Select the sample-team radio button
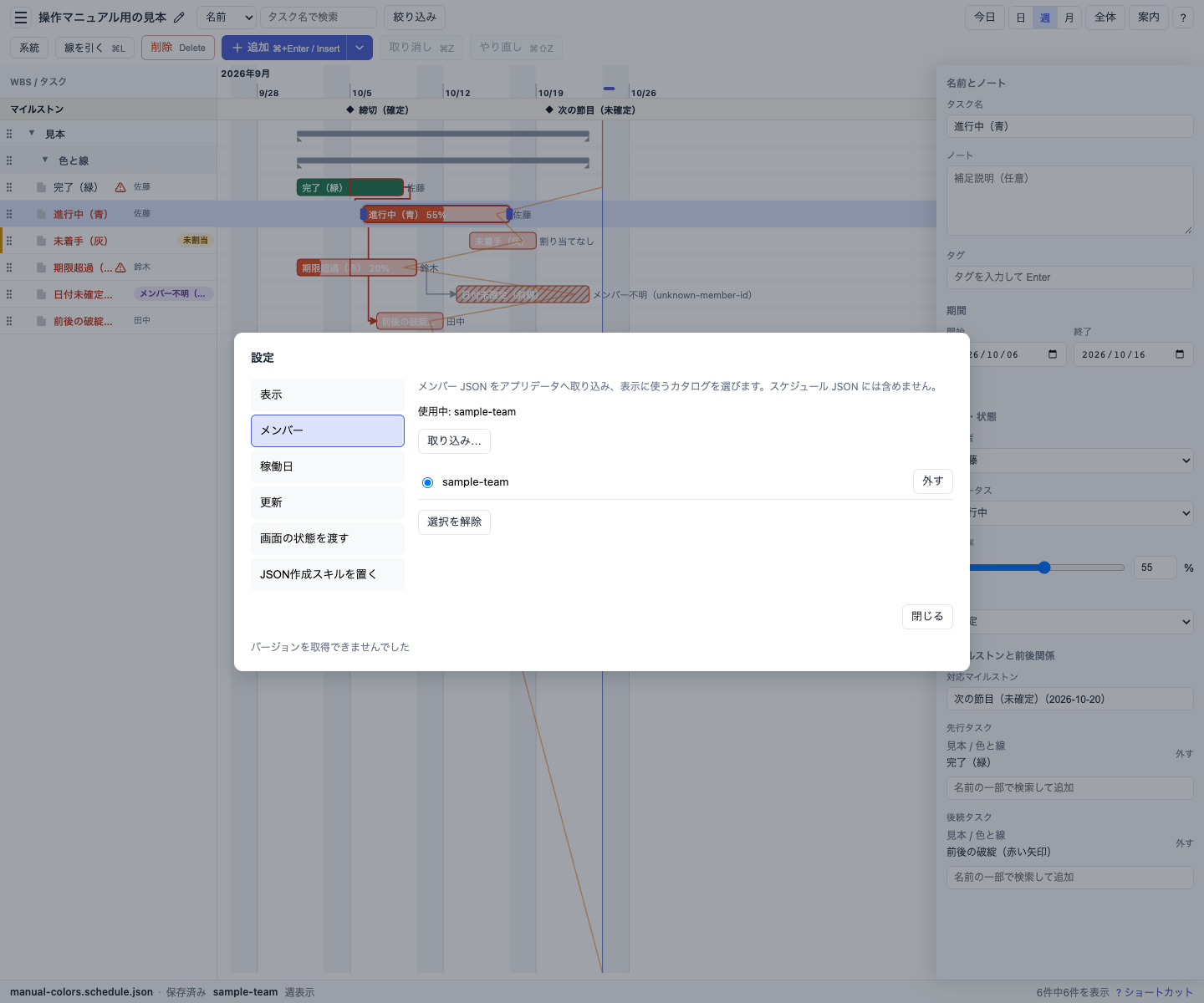Screen dimensions: 1204x1003 [x=428, y=482]
